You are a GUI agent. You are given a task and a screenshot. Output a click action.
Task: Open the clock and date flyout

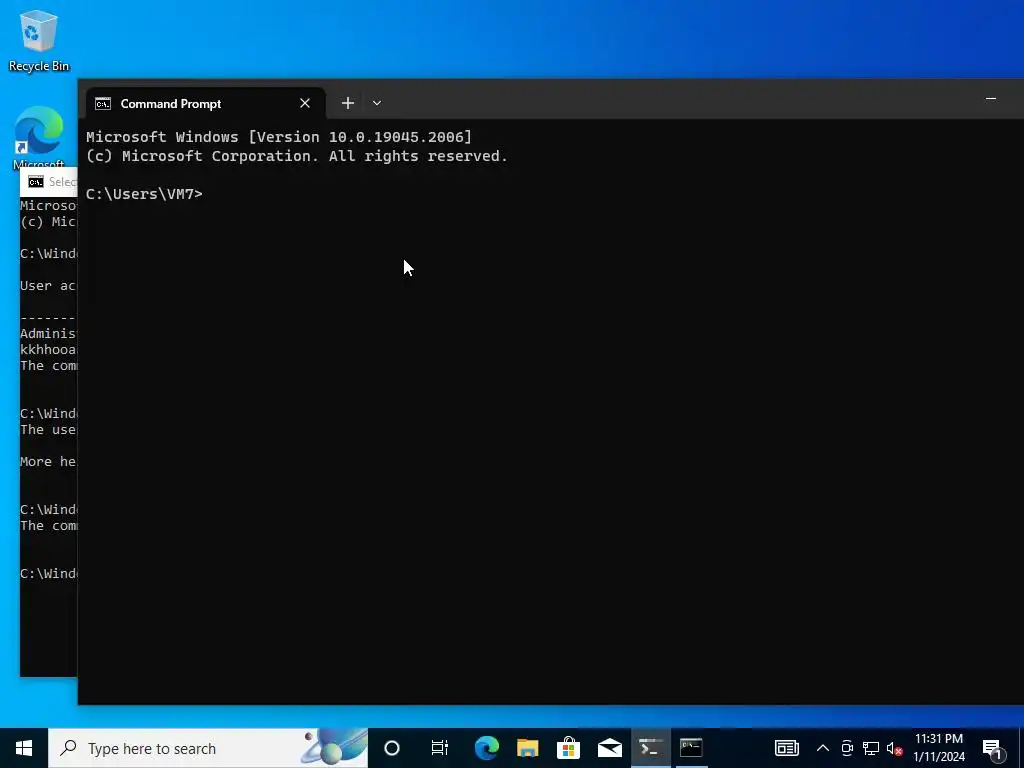(939, 748)
